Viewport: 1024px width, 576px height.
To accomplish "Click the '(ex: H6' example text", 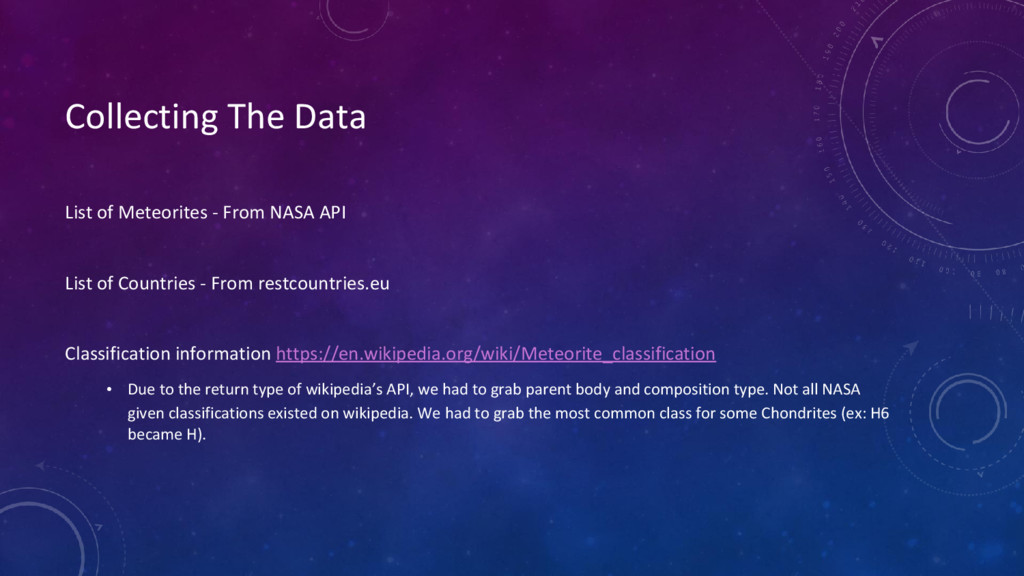I will (865, 413).
